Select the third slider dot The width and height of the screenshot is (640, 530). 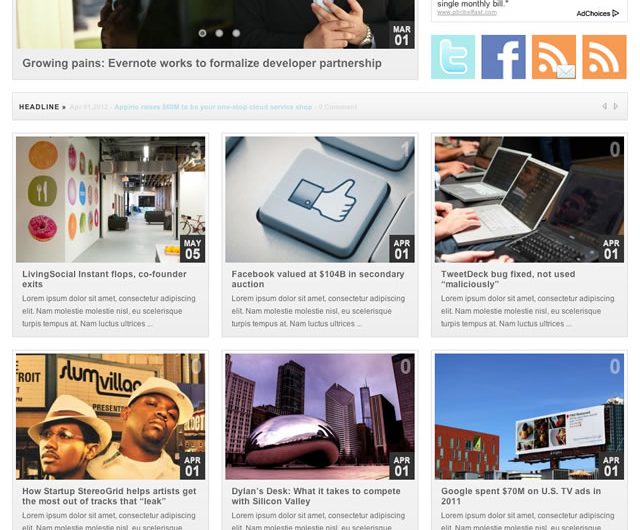click(236, 33)
